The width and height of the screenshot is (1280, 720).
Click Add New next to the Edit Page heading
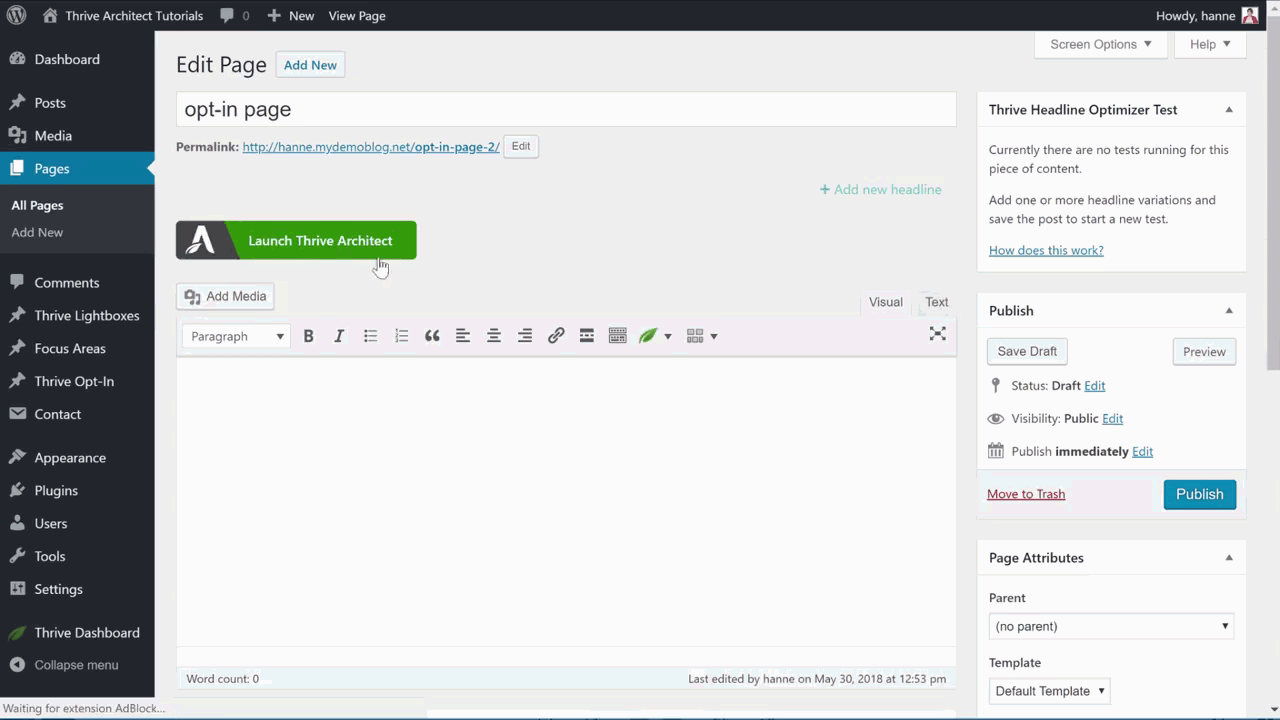(x=310, y=65)
